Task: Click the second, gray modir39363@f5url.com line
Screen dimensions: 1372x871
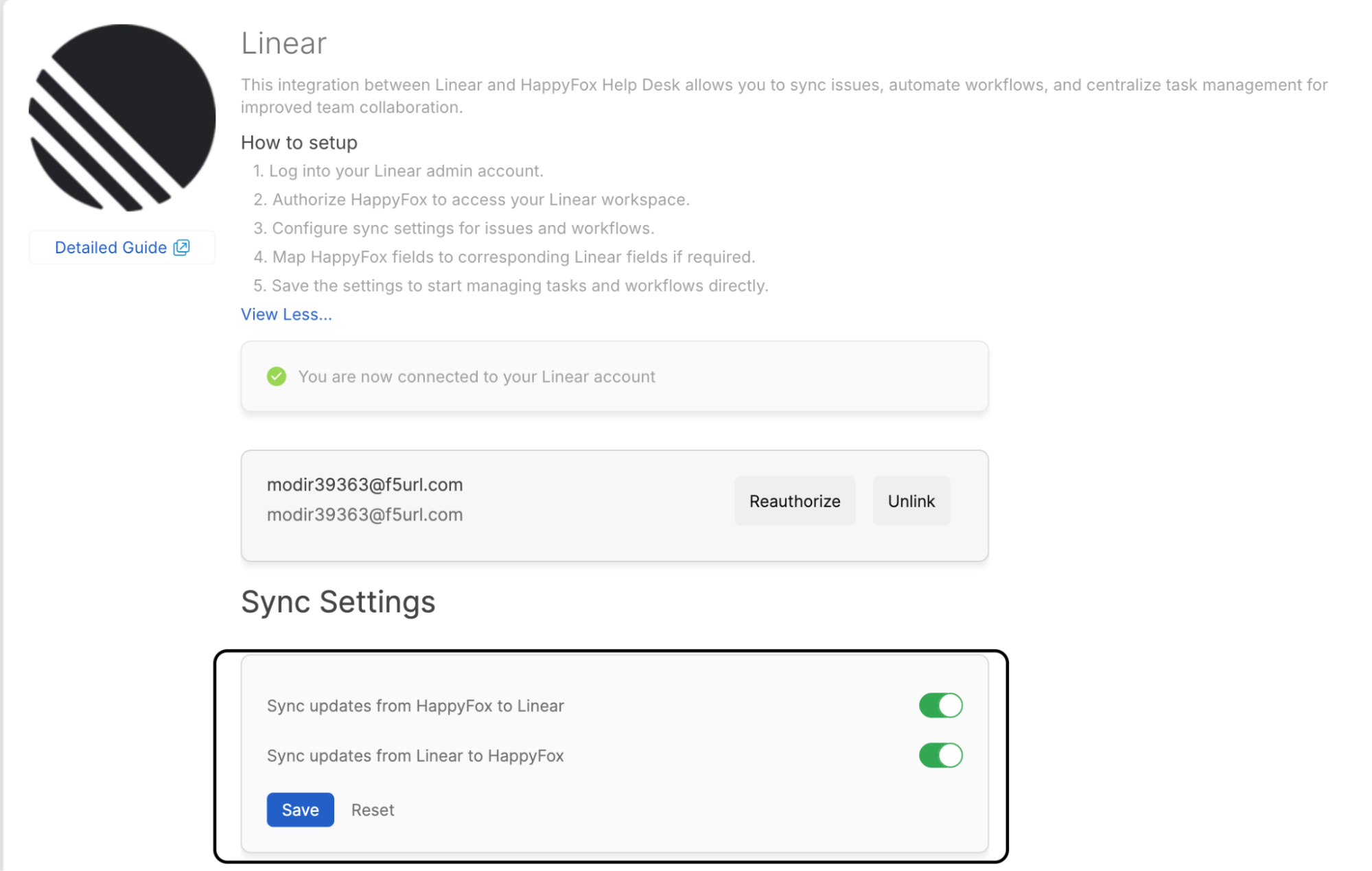Action: point(365,515)
